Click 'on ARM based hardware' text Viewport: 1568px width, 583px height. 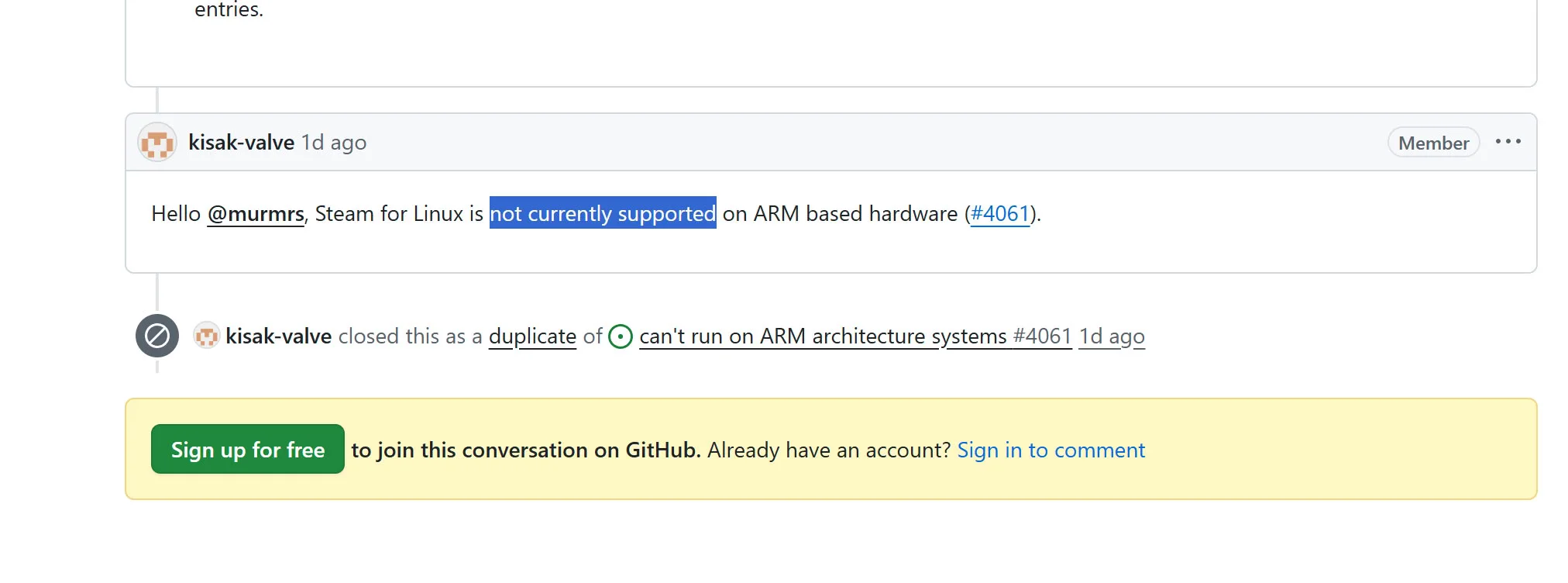840,214
